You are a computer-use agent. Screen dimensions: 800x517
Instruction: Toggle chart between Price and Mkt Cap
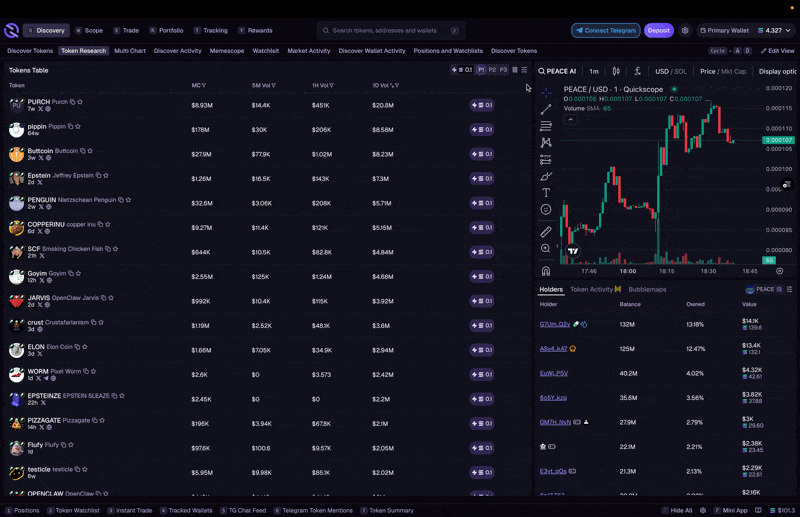(x=723, y=71)
